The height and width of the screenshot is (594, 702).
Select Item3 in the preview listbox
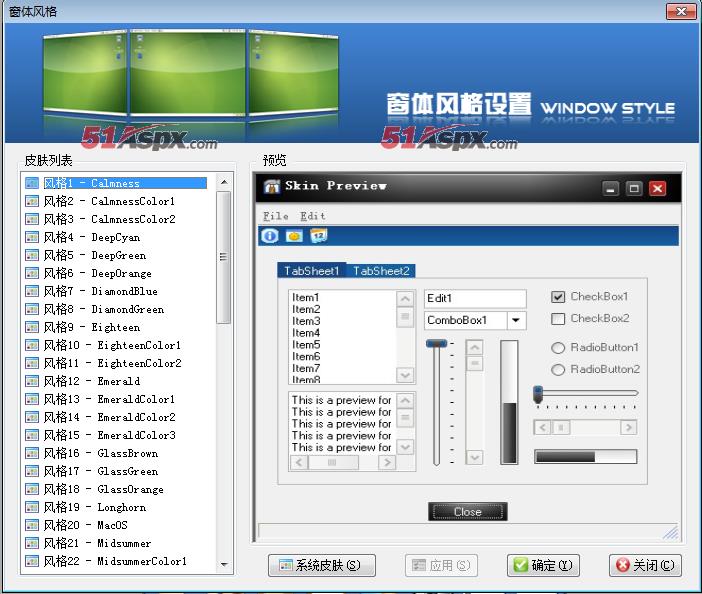(306, 321)
